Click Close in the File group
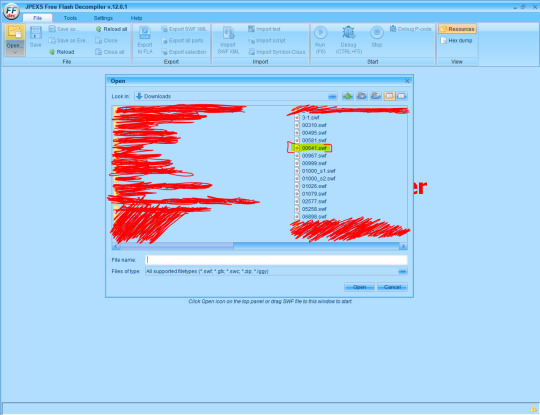Image resolution: width=540 pixels, height=415 pixels. coord(106,40)
